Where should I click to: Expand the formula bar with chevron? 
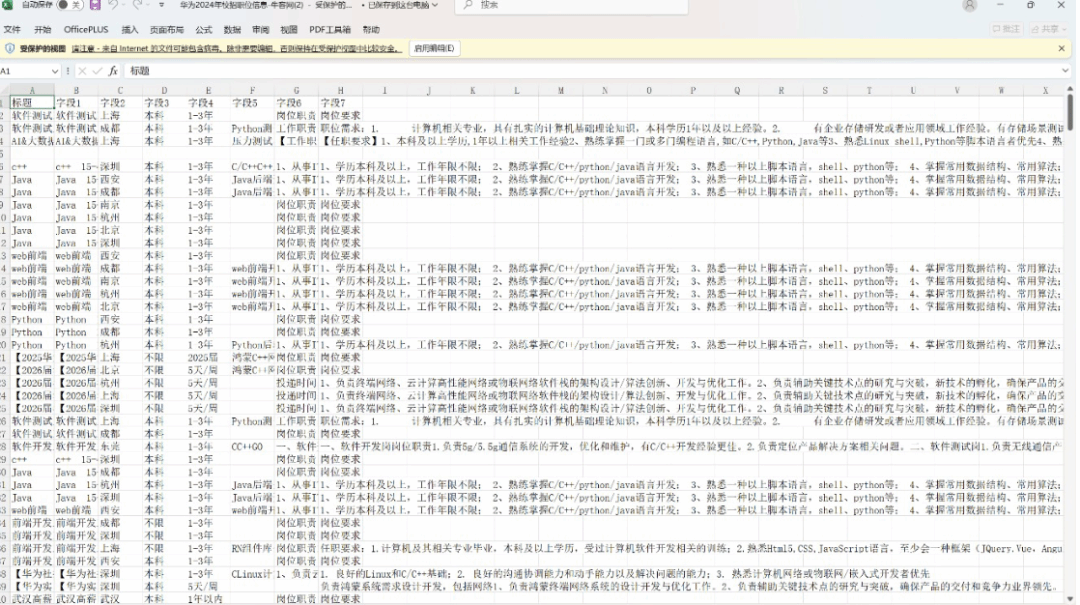[1066, 71]
